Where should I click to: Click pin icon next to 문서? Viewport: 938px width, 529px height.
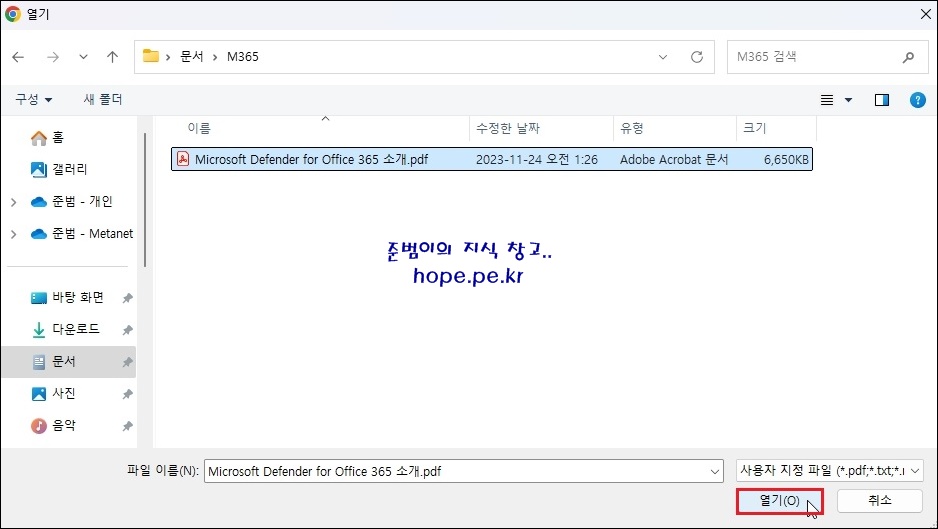pos(127,362)
